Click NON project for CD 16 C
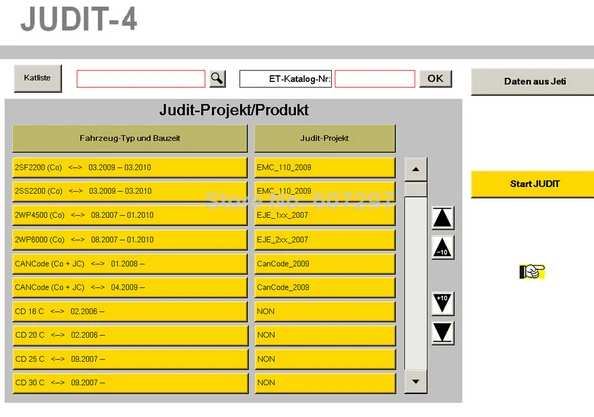594x417 pixels. (x=325, y=311)
